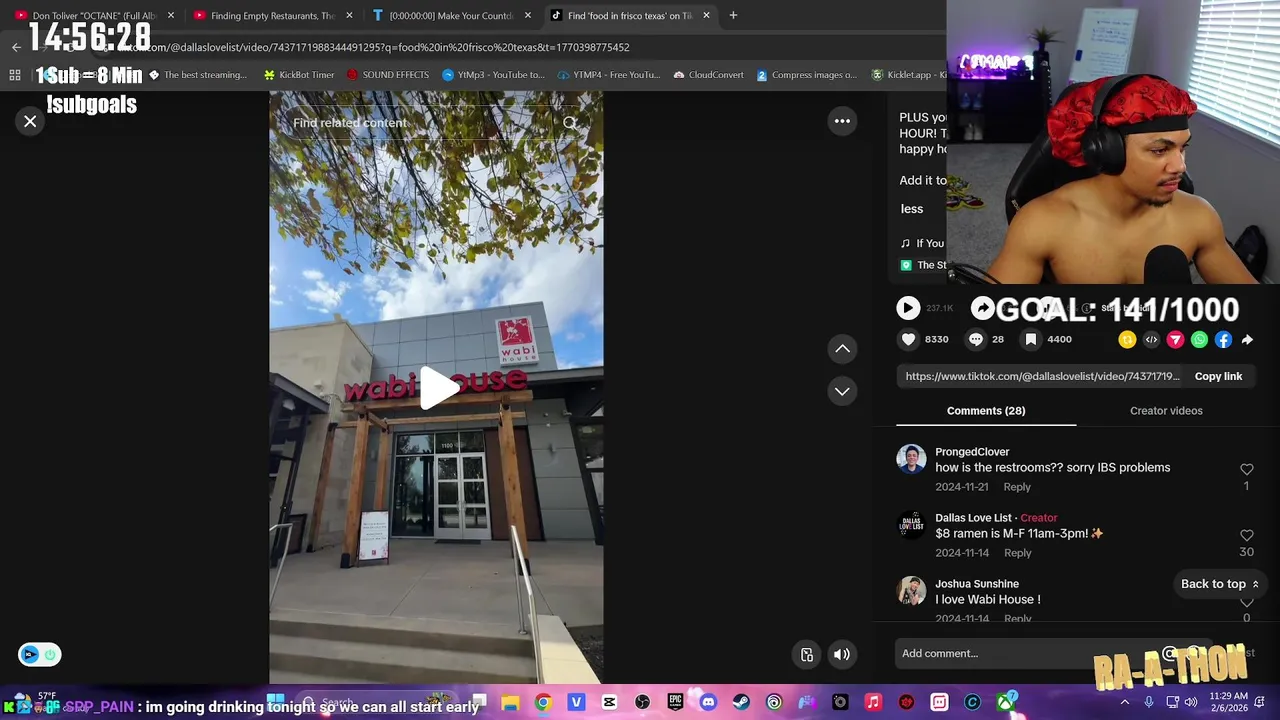Open the YtMp3 - YouTube bookmark

pos(493,75)
